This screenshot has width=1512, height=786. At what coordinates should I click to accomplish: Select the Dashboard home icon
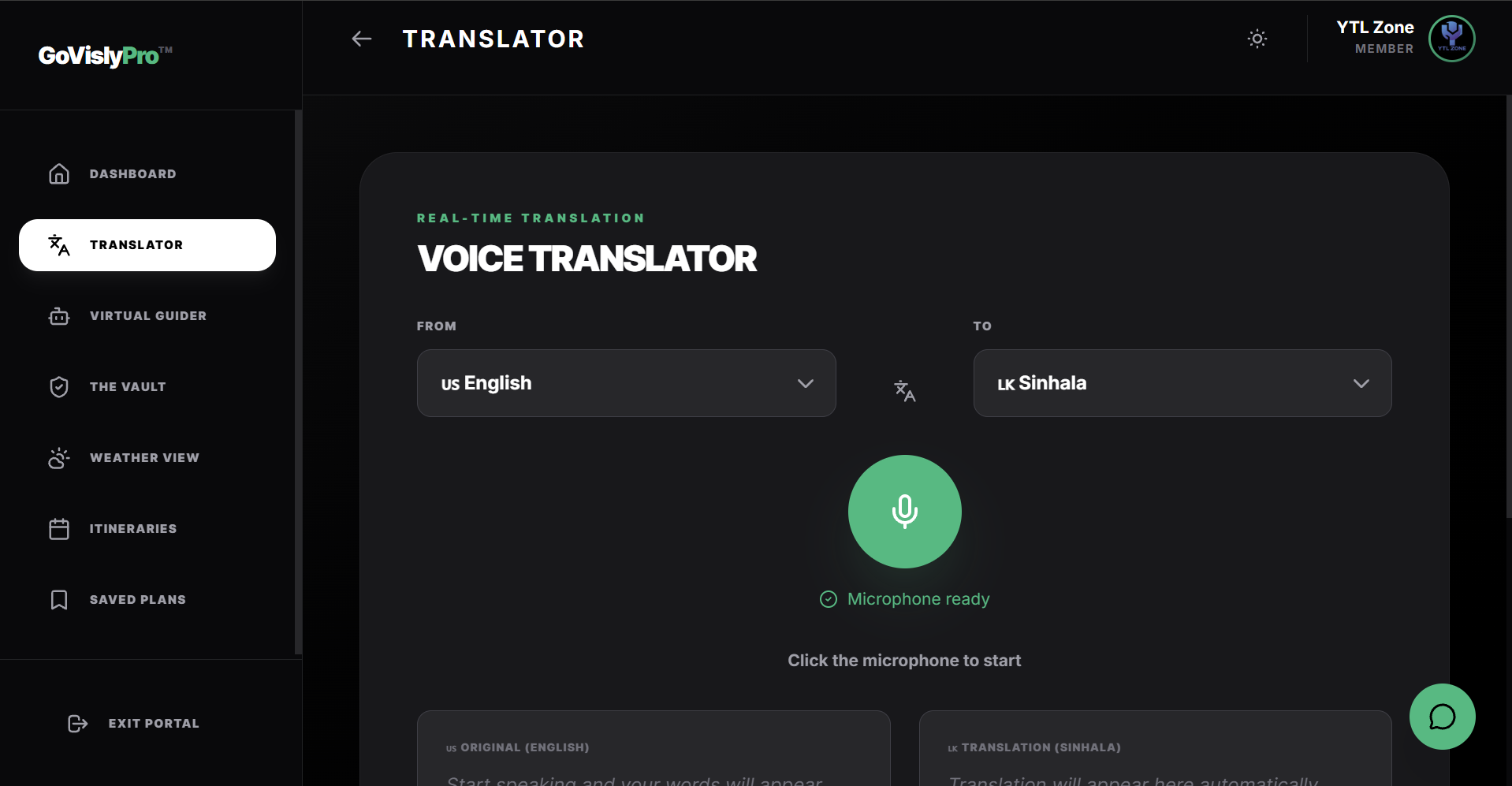pos(59,173)
